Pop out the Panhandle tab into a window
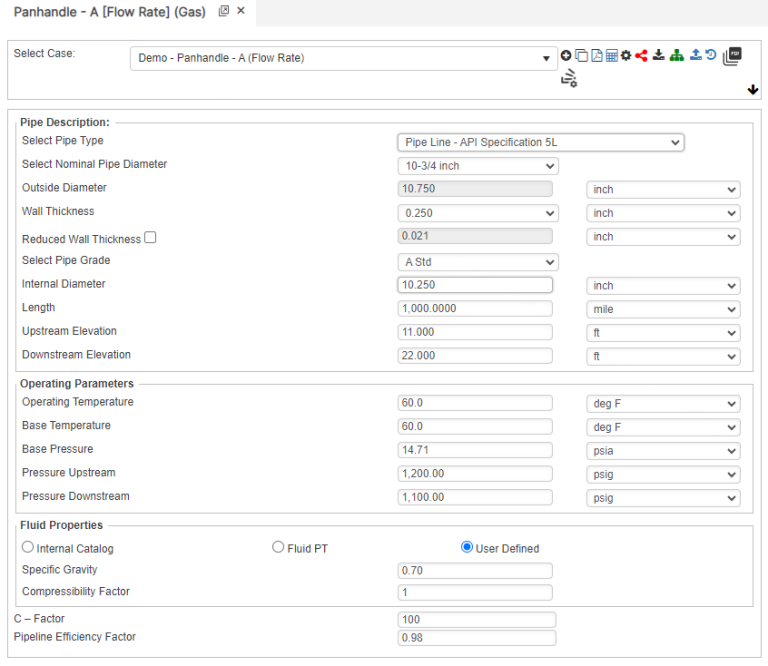This screenshot has height=666, width=768. (224, 11)
